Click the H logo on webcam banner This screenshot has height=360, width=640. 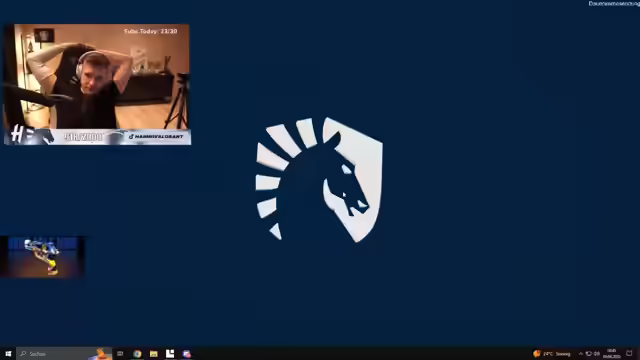coord(17,133)
